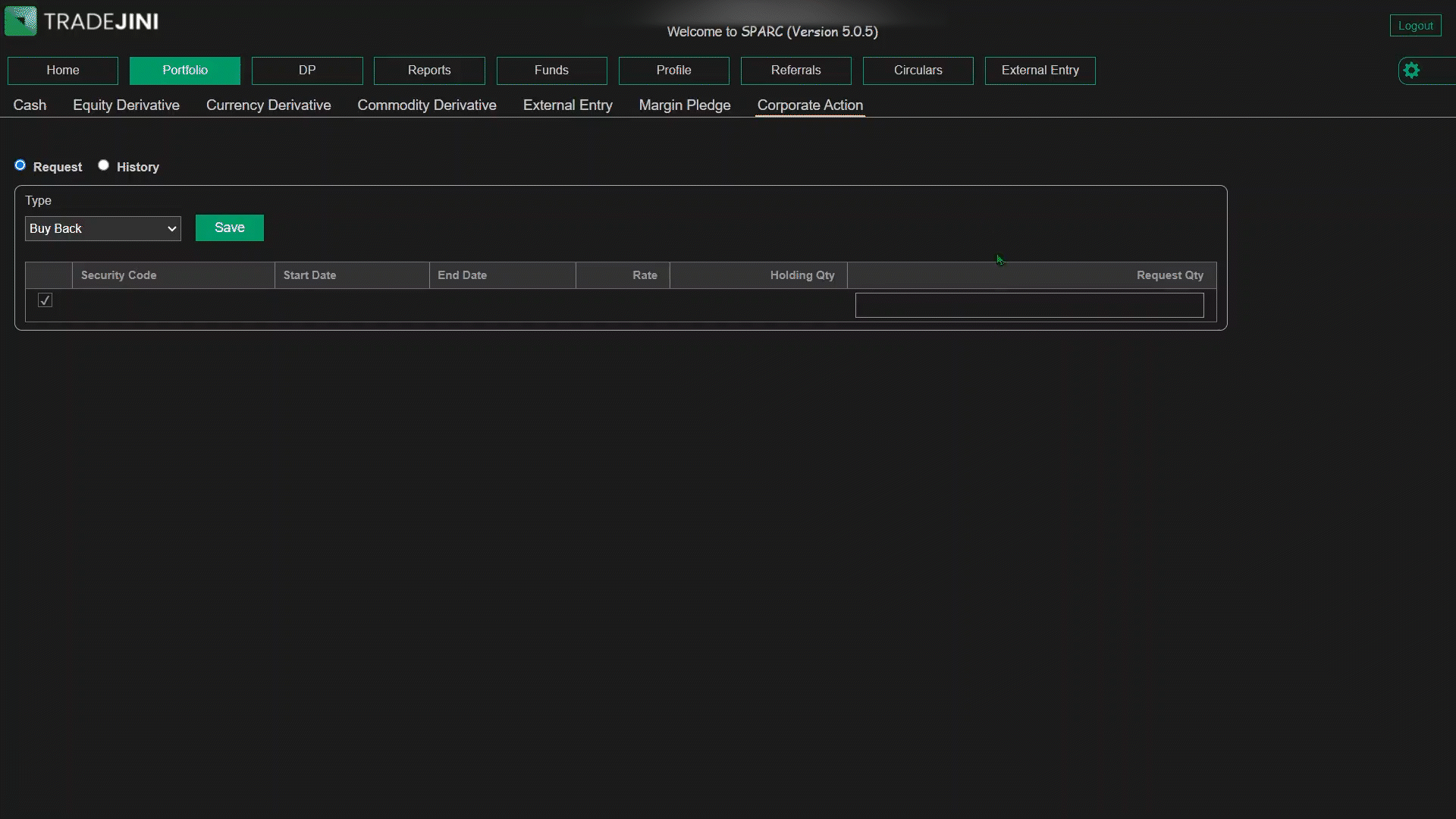Select the Request radio button
The image size is (1456, 819).
(x=20, y=165)
